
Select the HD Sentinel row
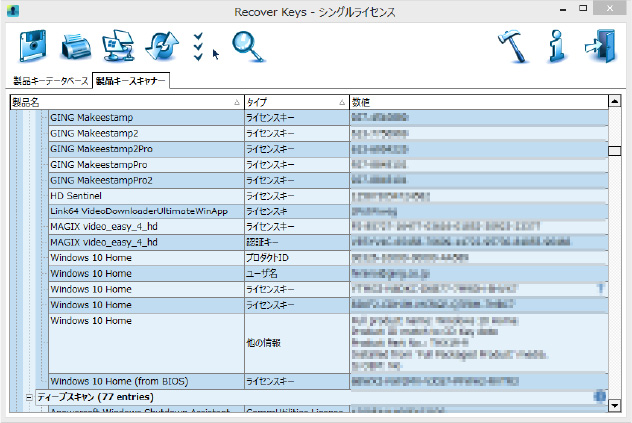(x=328, y=196)
